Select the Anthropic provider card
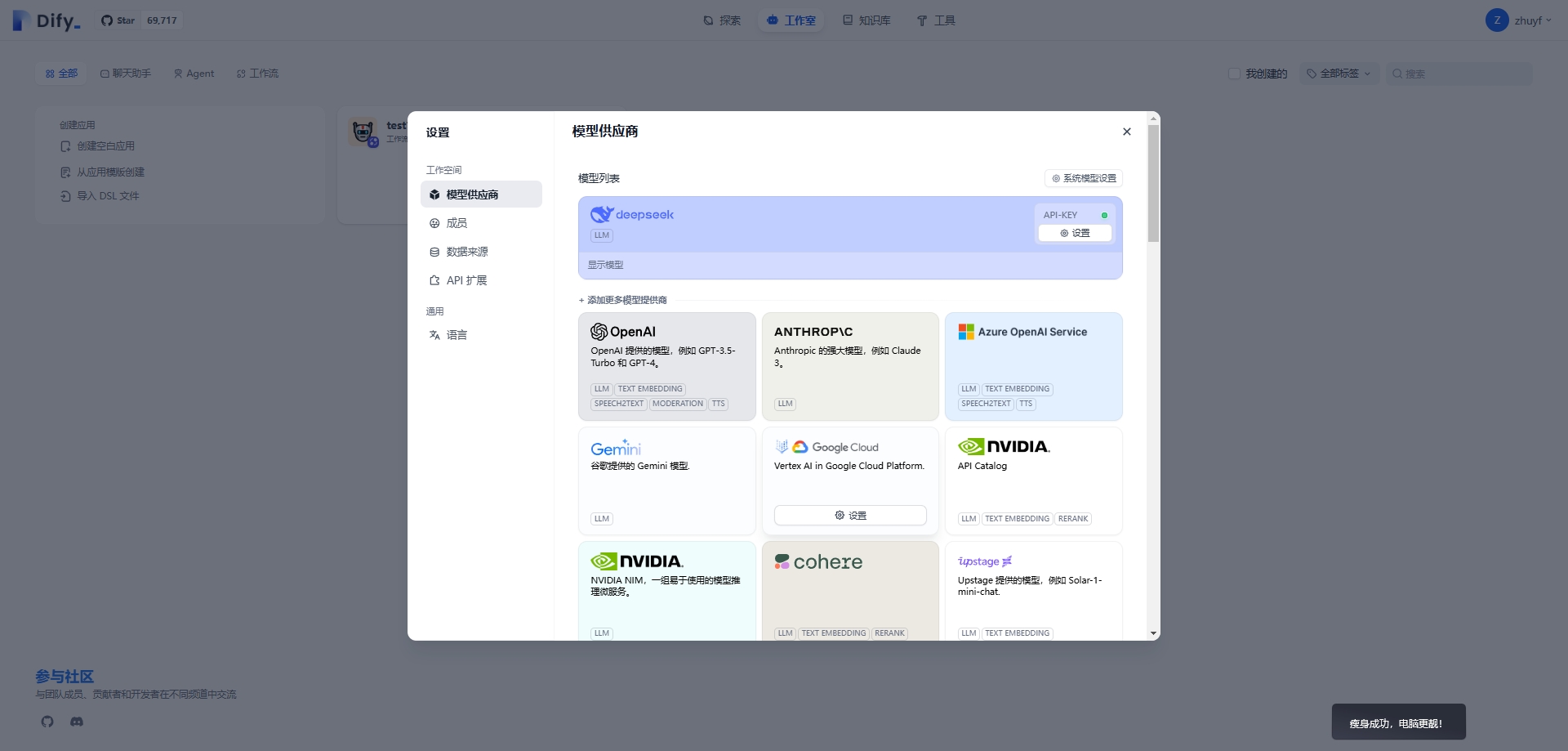This screenshot has width=1568, height=751. (849, 366)
